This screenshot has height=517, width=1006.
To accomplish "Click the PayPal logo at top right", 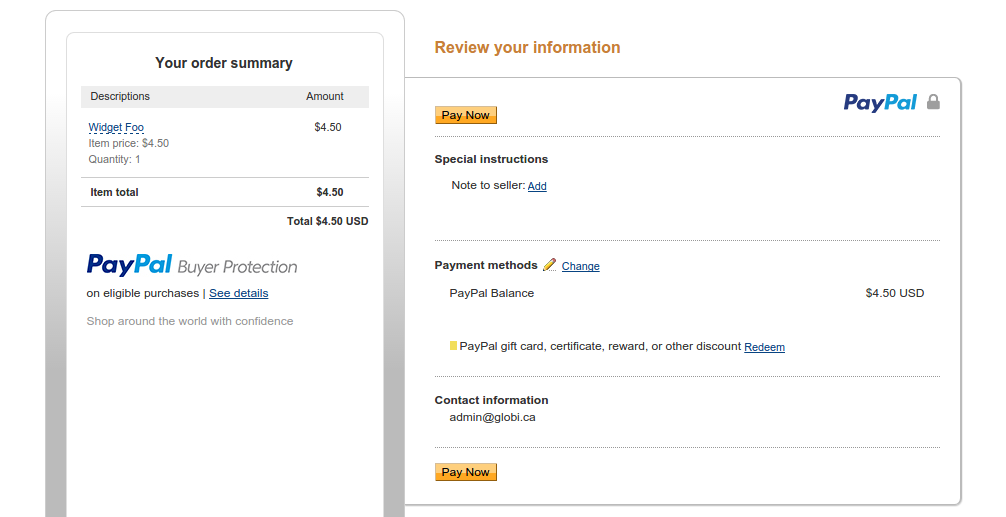I will click(880, 103).
